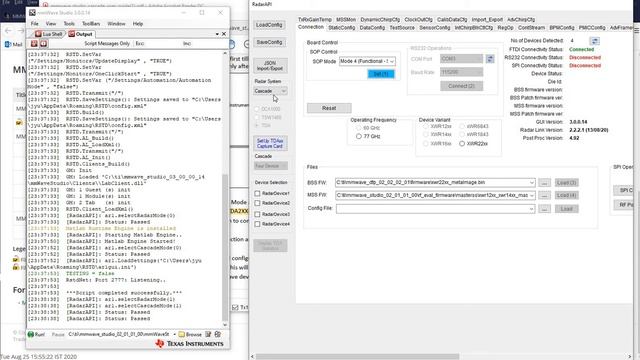Enable the RadarDevice4 checkbox
This screenshot has height=360, width=640.
[x=257, y=224]
